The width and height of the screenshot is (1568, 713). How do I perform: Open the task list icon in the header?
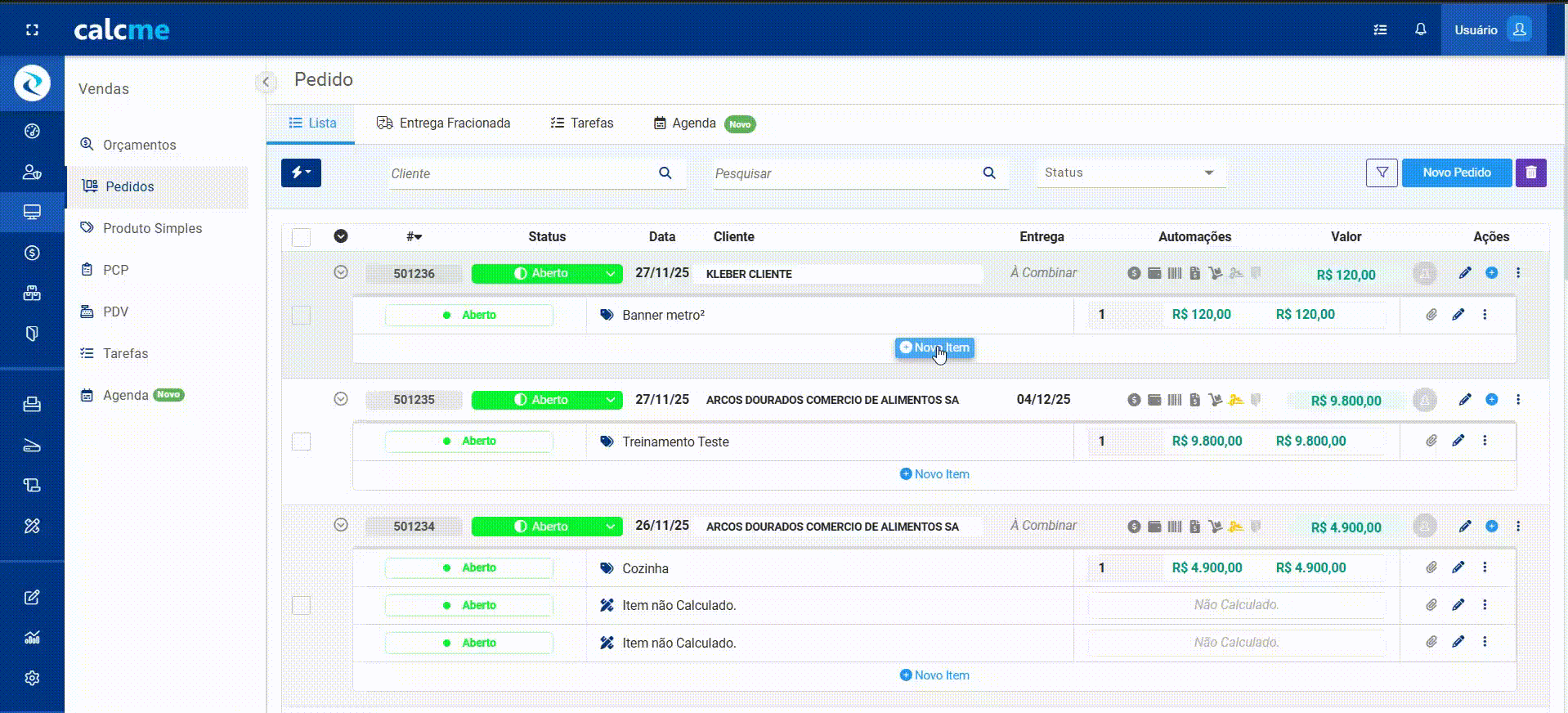1380,30
